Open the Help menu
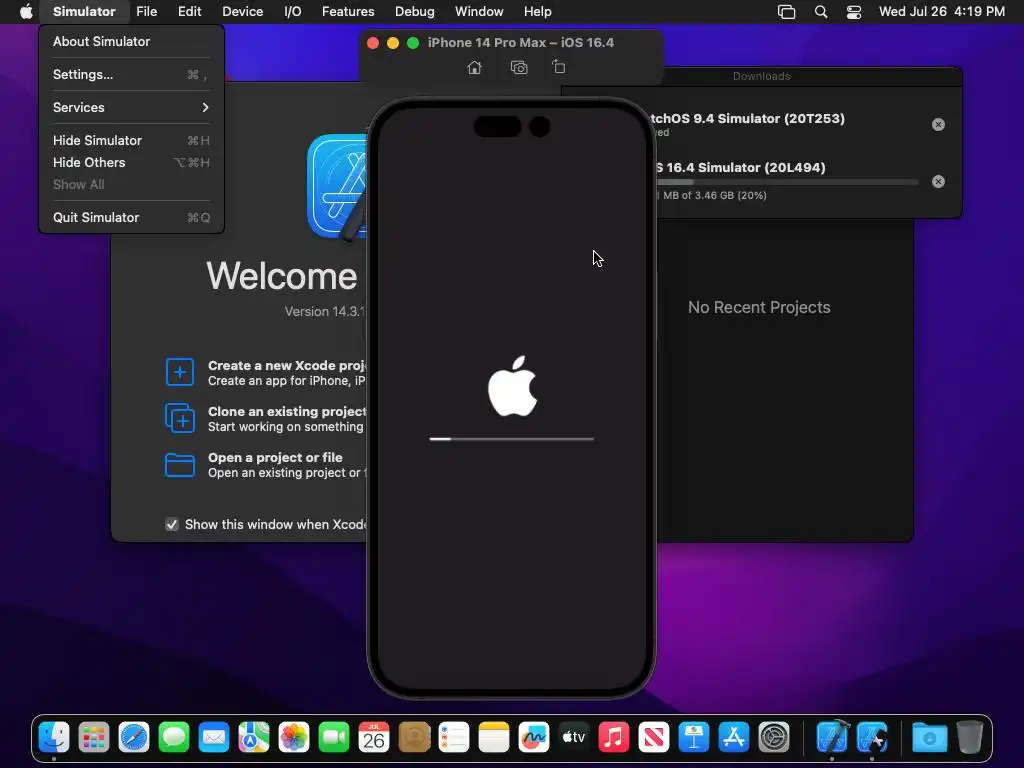The image size is (1024, 768). click(537, 12)
